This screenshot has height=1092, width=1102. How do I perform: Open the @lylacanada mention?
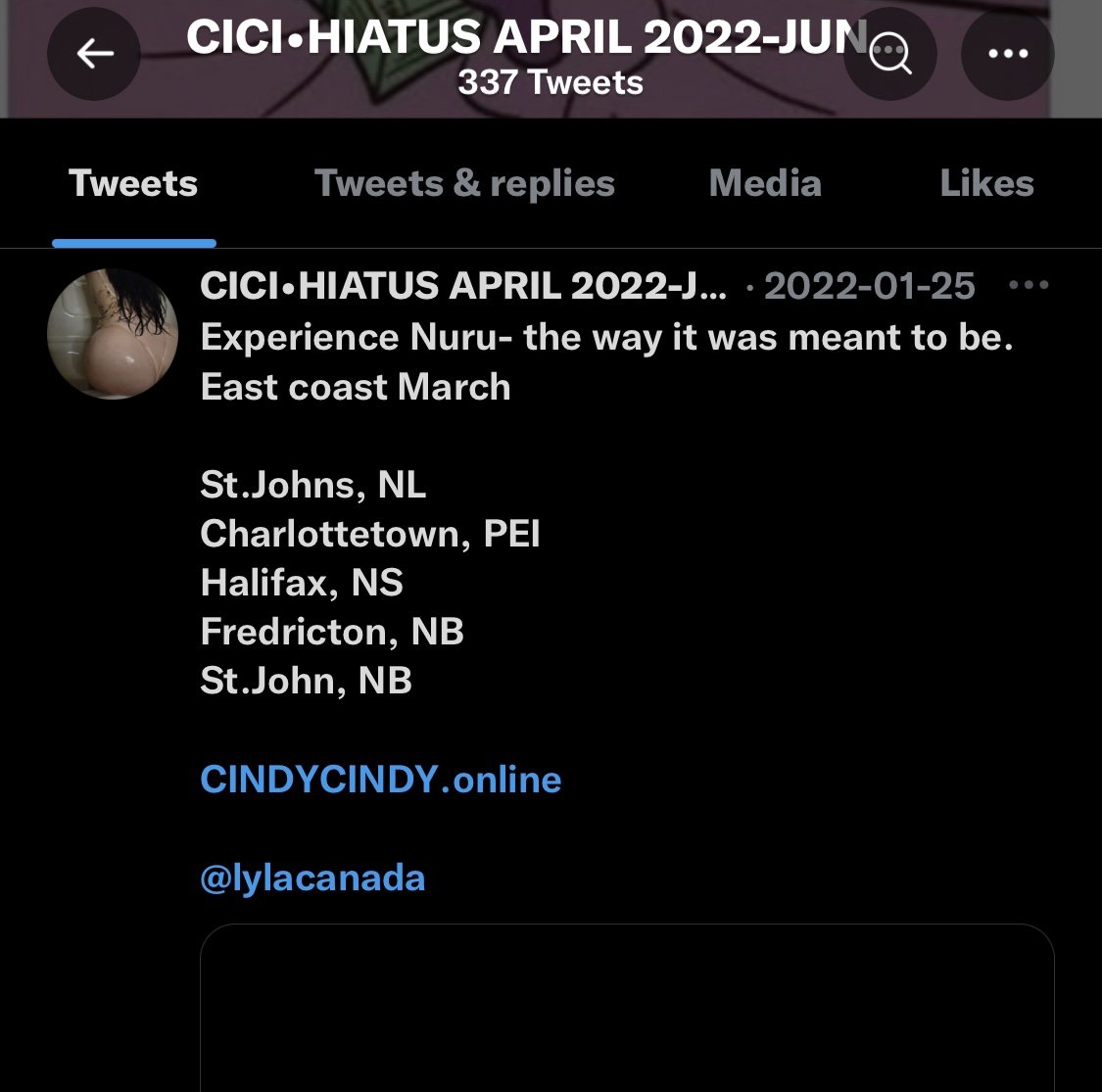(312, 878)
